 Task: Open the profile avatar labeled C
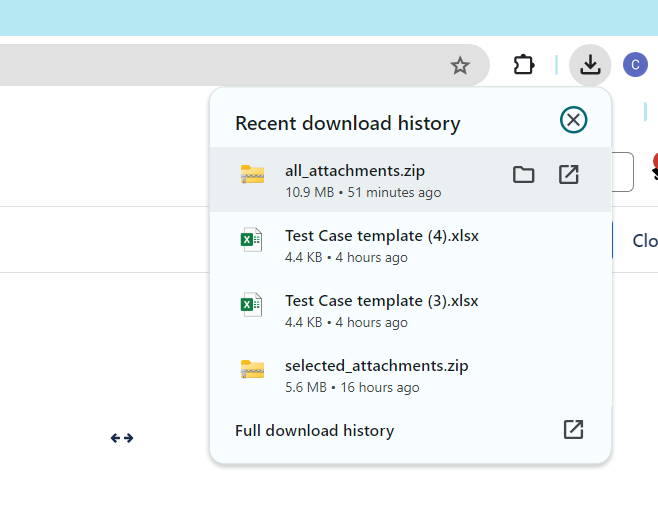pyautogui.click(x=635, y=66)
